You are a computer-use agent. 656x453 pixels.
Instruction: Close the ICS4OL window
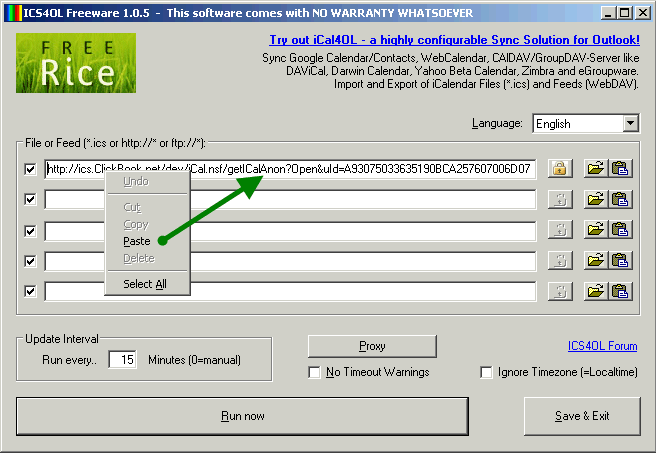tap(642, 13)
